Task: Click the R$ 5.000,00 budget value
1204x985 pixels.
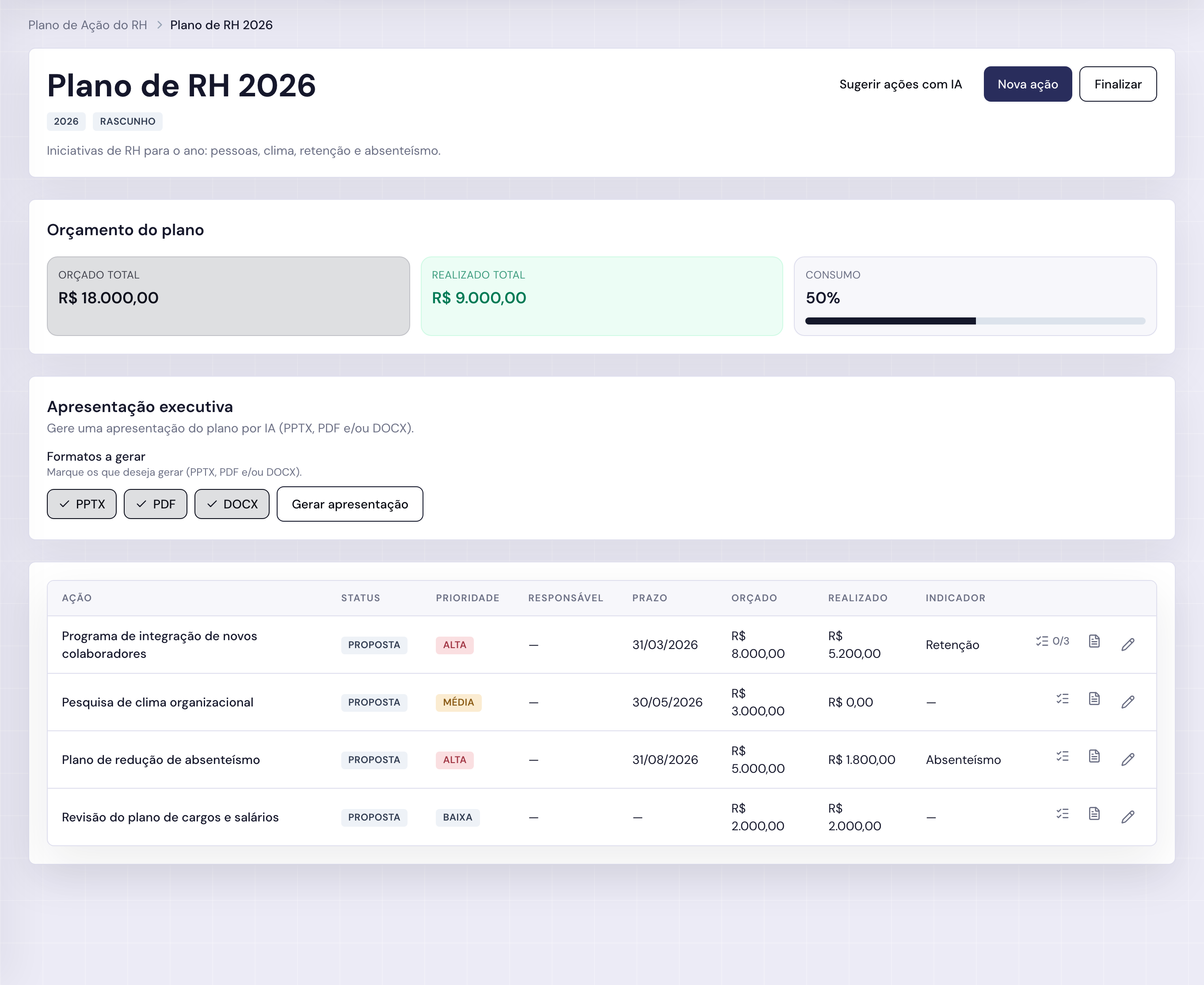Action: (758, 759)
